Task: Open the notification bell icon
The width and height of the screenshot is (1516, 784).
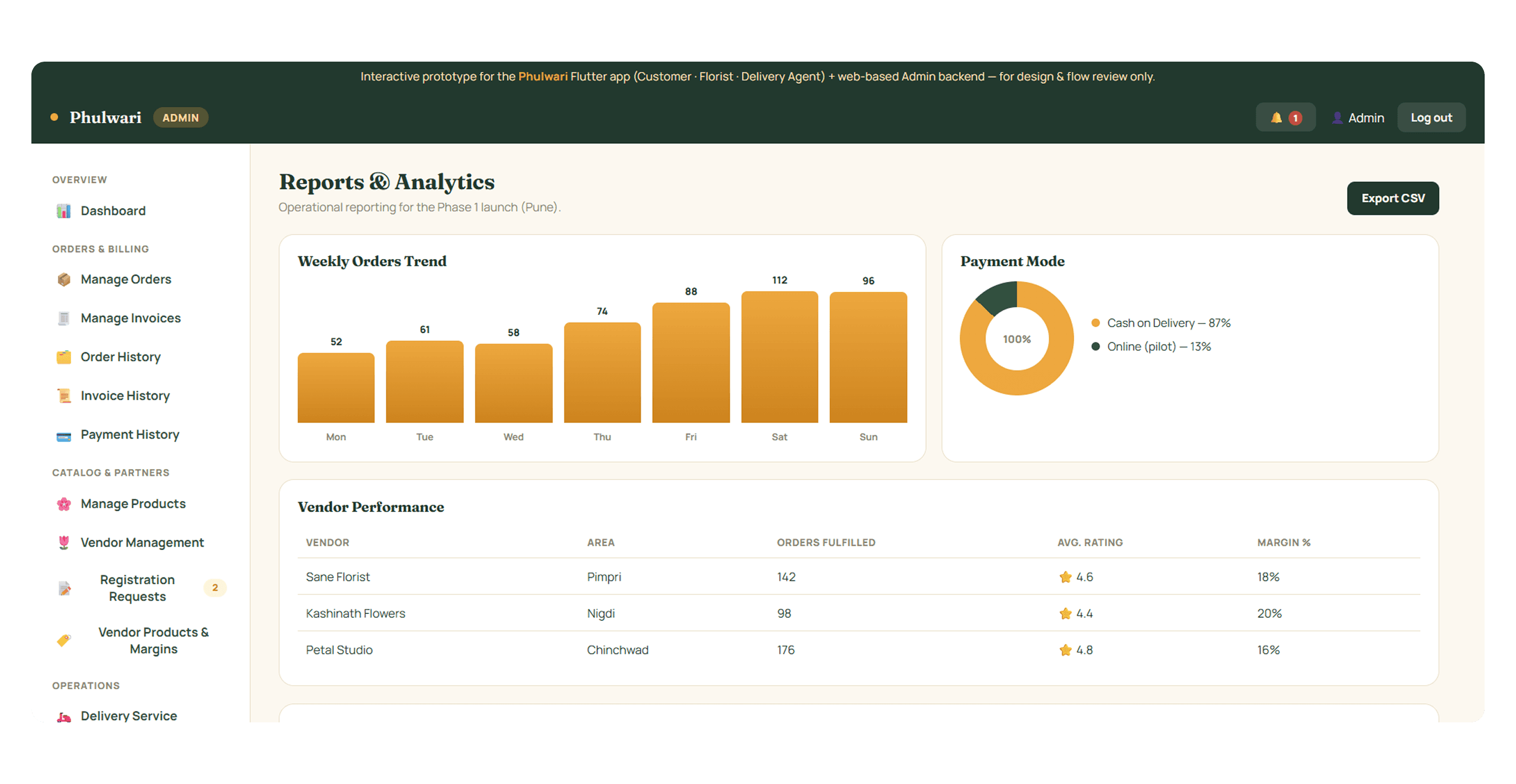Action: click(x=1275, y=118)
